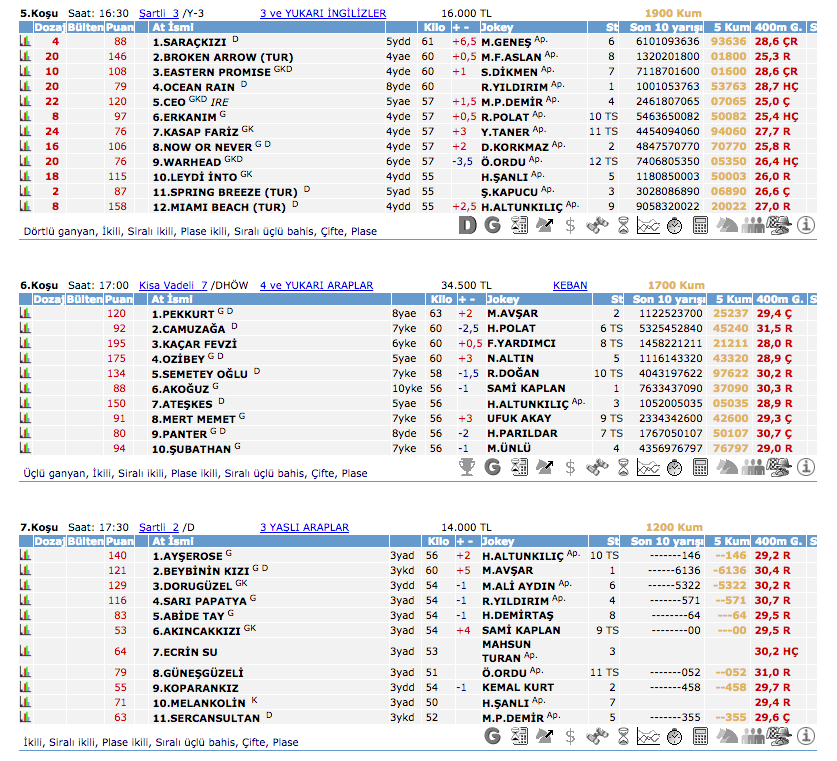Open the Kısa Vadeli 7 link
This screenshot has width=837, height=761.
[x=172, y=285]
